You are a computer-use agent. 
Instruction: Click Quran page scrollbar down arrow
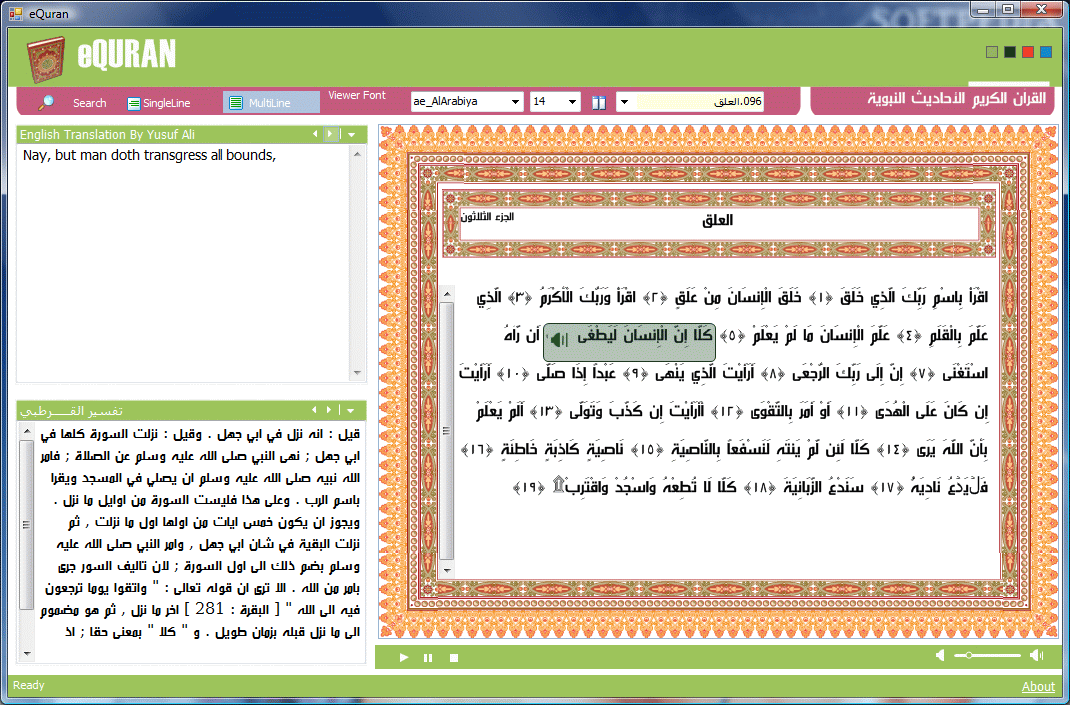click(447, 571)
